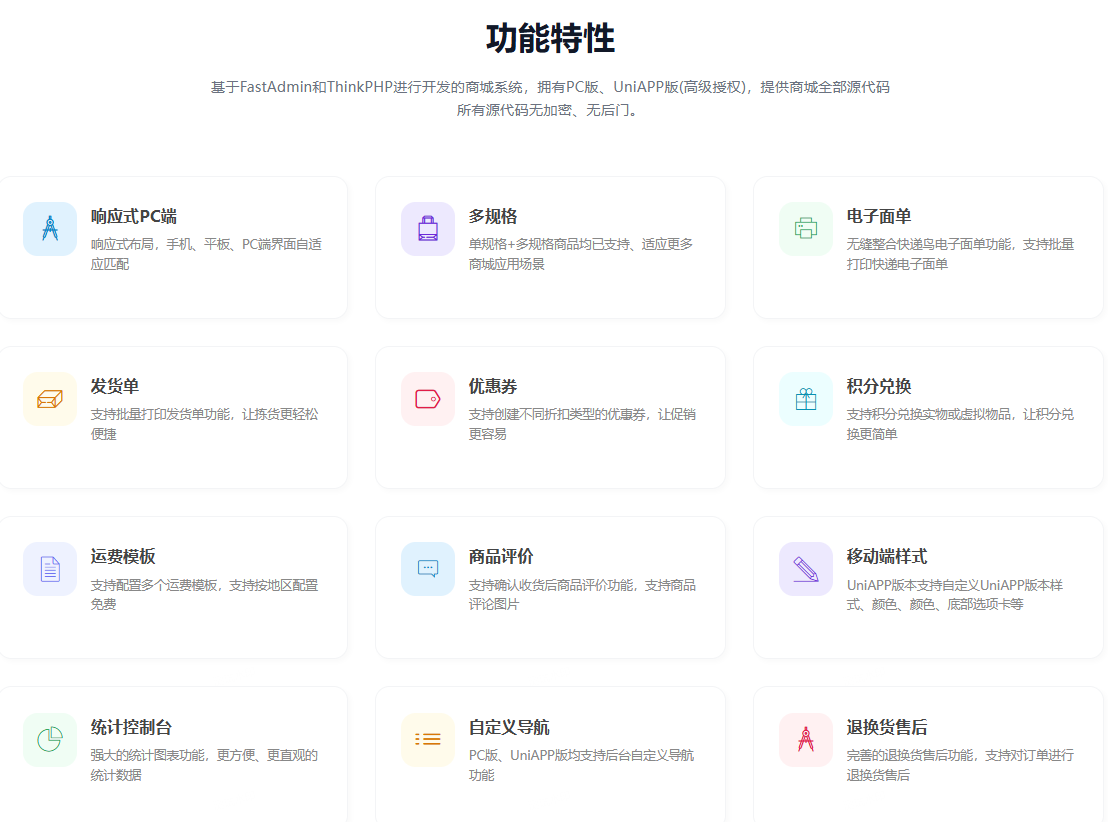Click the document icon for 运费模板
This screenshot has width=1108, height=822.
point(50,569)
